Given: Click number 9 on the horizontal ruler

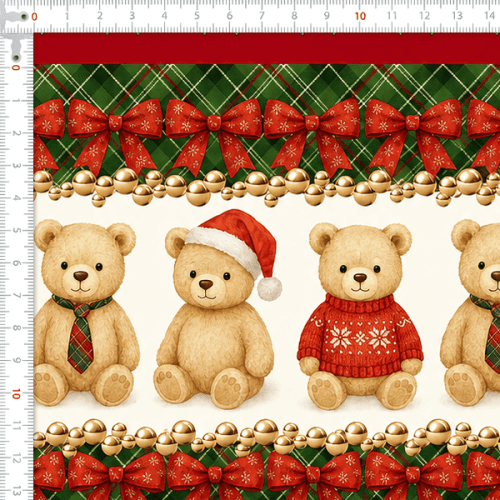Looking at the screenshot, I should pyautogui.click(x=327, y=16).
